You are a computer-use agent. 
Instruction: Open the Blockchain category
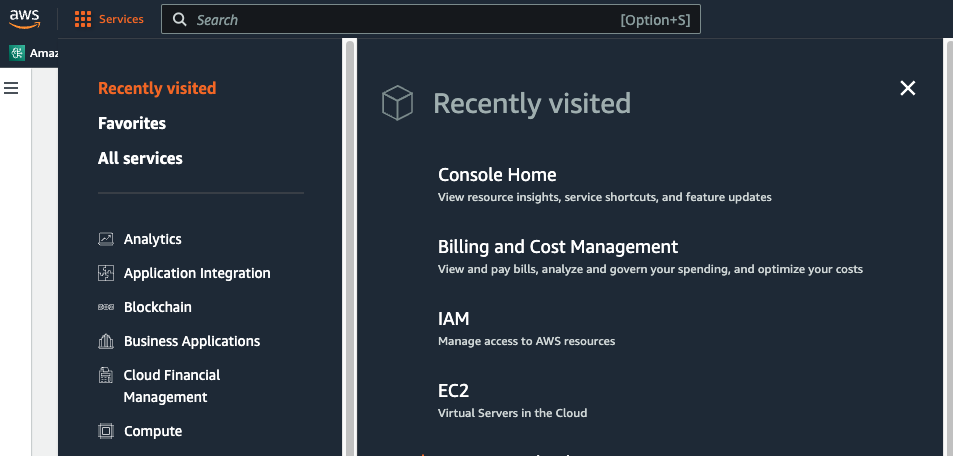tap(157, 307)
